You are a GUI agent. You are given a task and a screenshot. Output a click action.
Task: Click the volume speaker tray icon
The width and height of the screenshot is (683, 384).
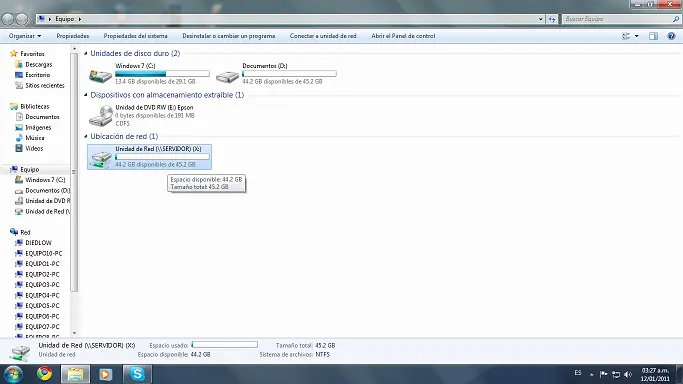tap(628, 374)
